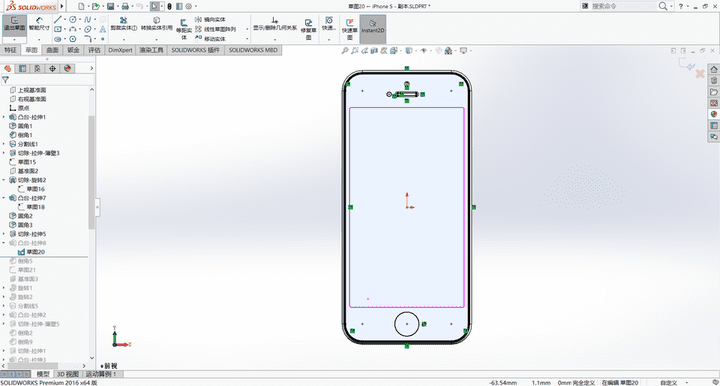This screenshot has width=720, height=386.
Task: Select 原点 (Origin) in feature tree
Action: coord(19,108)
